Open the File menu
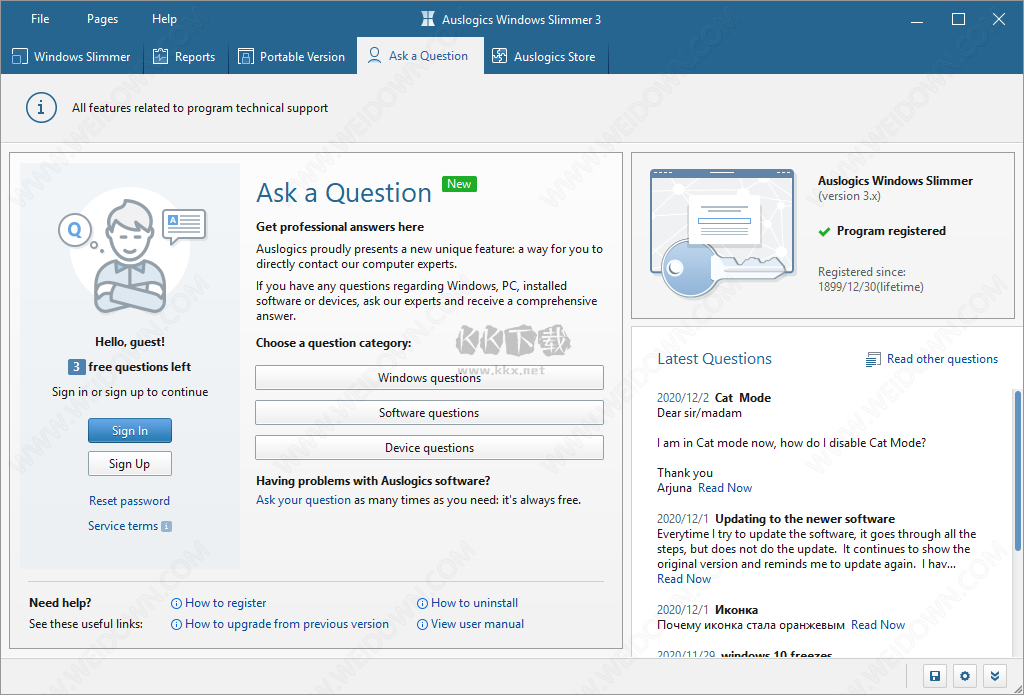Viewport: 1024px width, 695px height. pyautogui.click(x=39, y=18)
